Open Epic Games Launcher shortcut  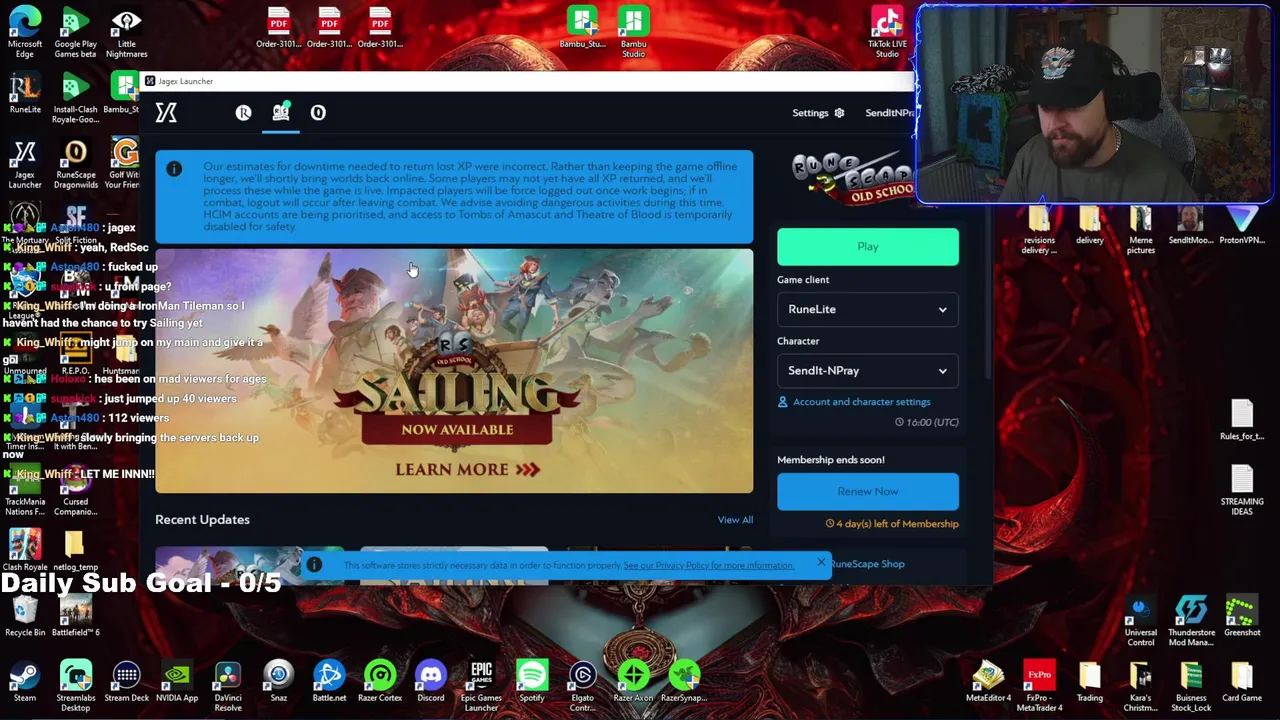(481, 684)
